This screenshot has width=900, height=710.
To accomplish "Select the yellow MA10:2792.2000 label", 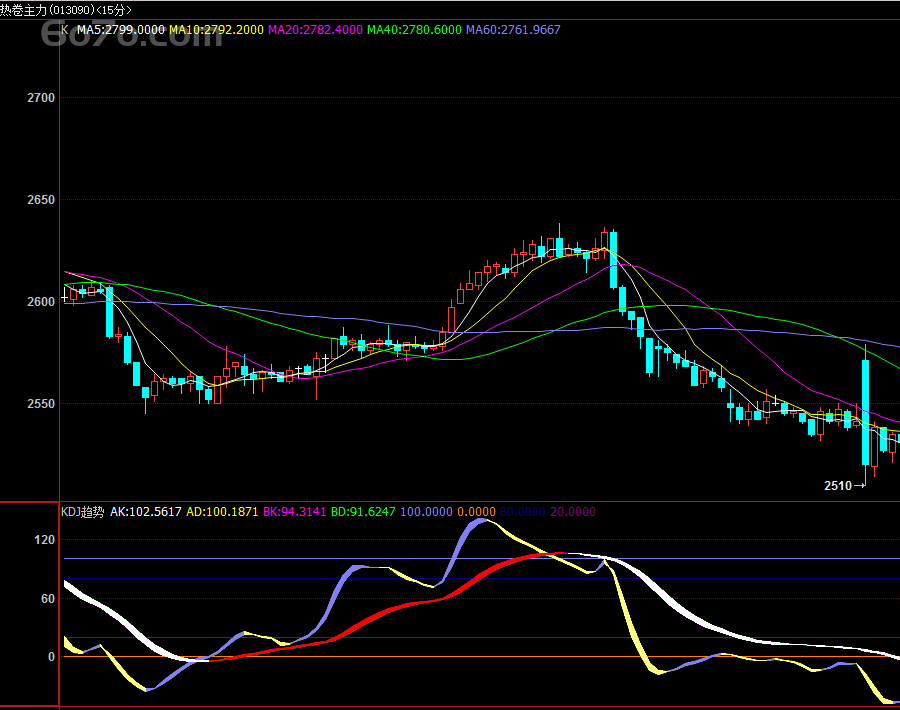I will (216, 30).
